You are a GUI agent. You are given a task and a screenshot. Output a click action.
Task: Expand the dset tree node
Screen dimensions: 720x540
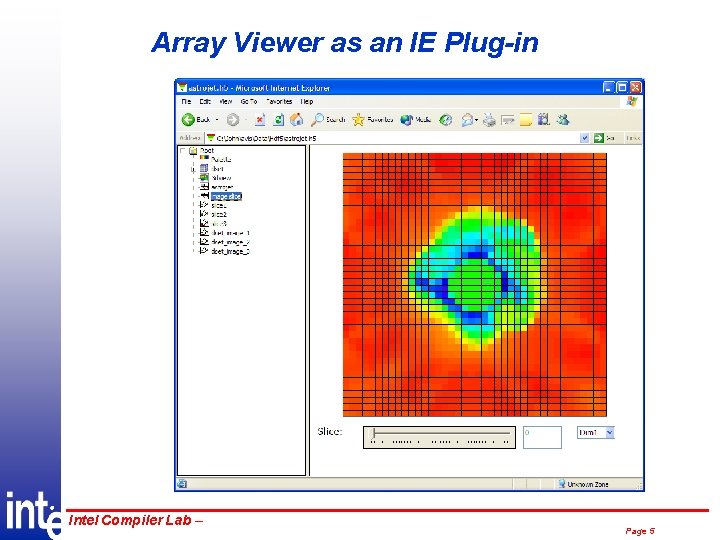tap(193, 169)
